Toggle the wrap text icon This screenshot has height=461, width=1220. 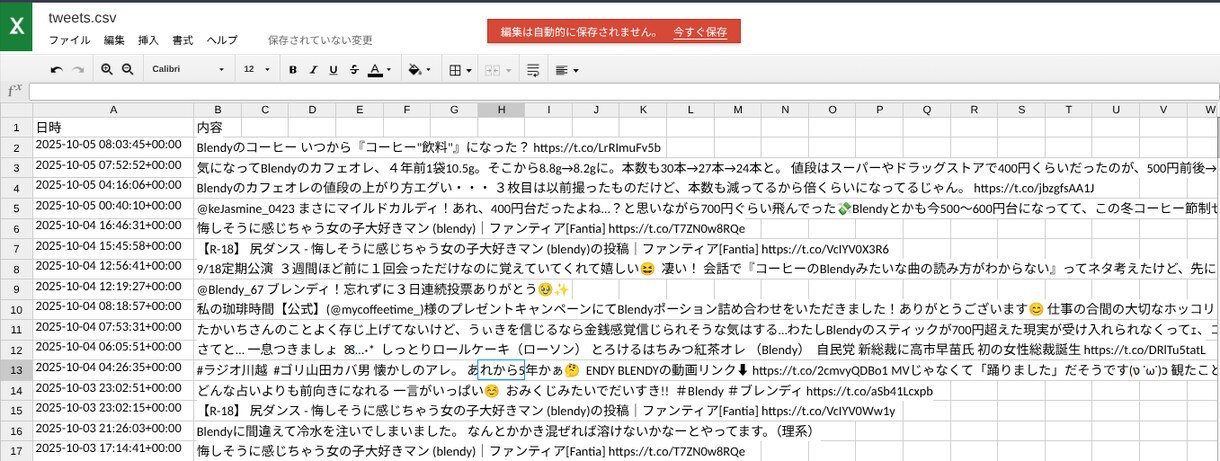[533, 70]
